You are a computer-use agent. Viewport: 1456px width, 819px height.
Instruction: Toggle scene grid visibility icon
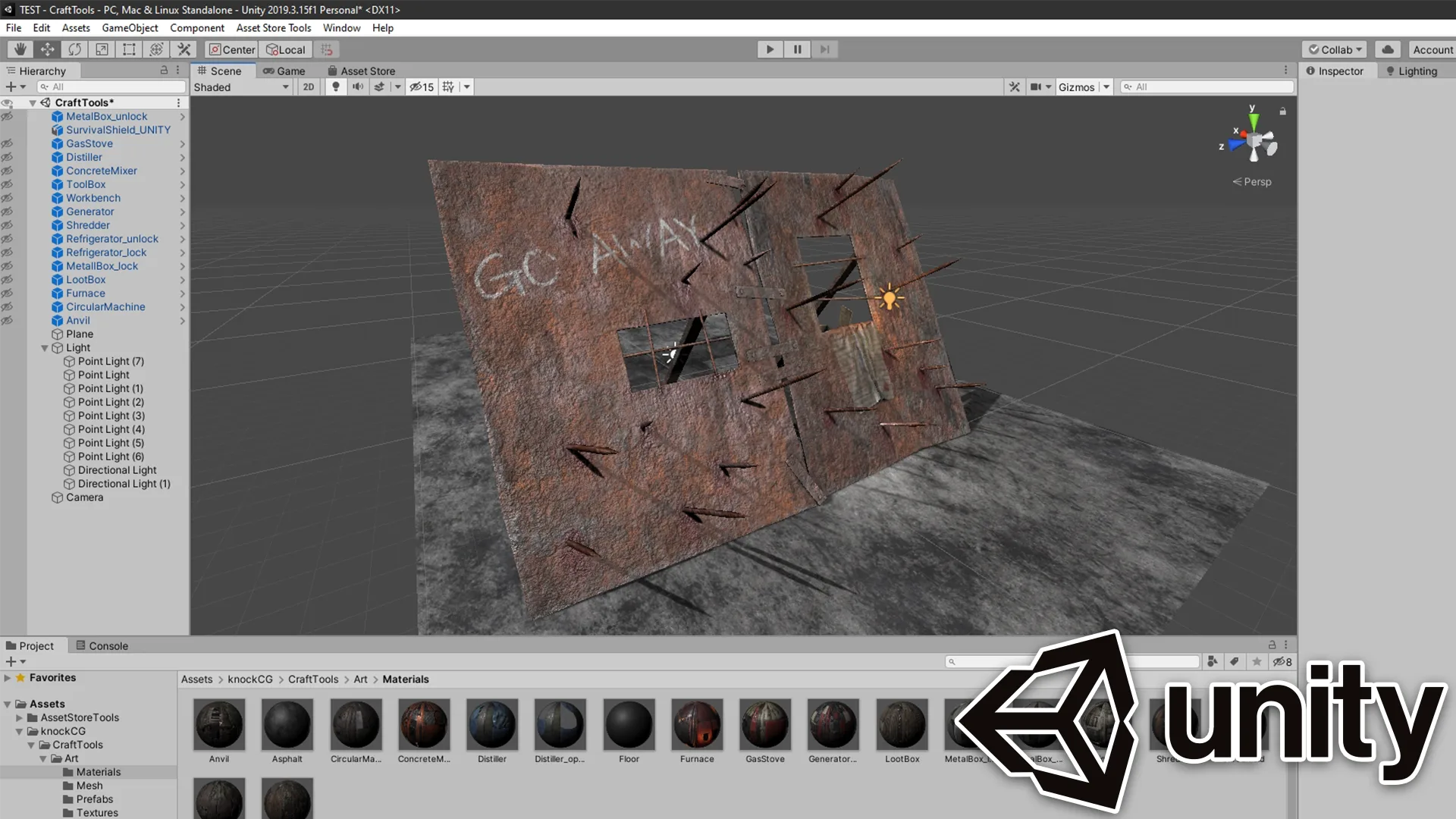coord(448,86)
